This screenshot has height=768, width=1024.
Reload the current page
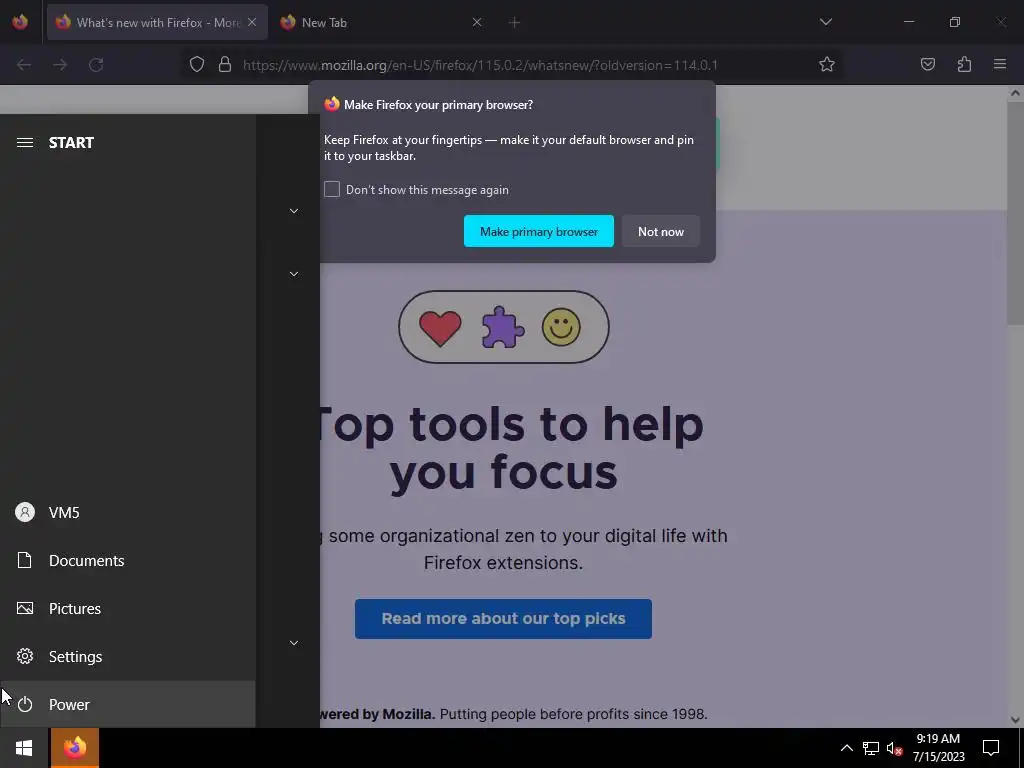coord(96,65)
